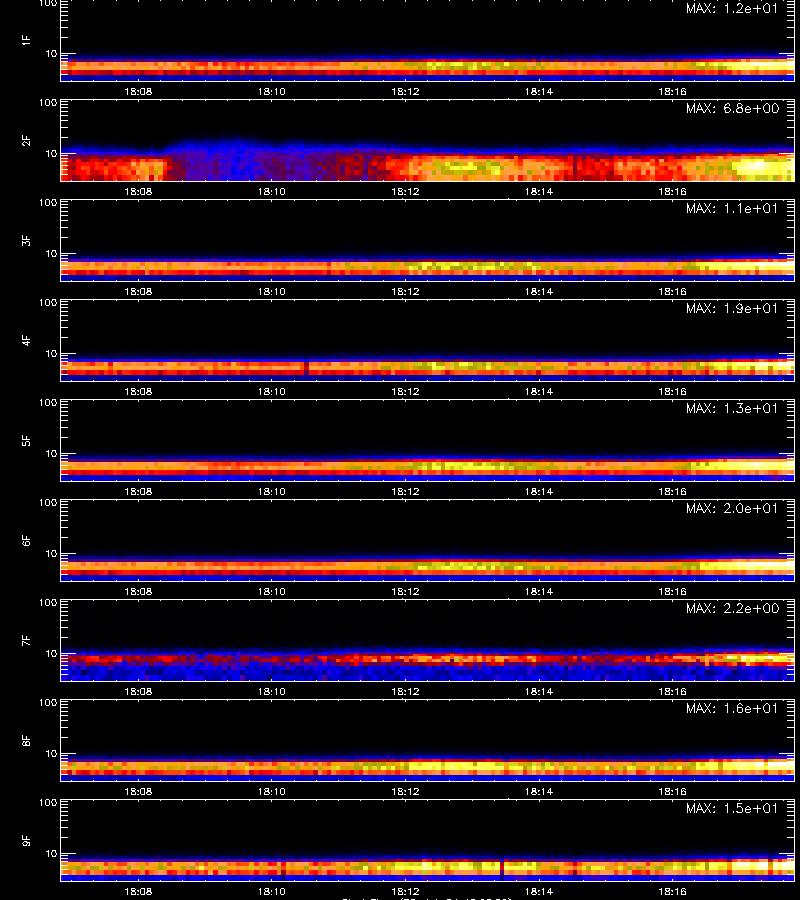Click the 9F panel axis label

[x=26, y=840]
